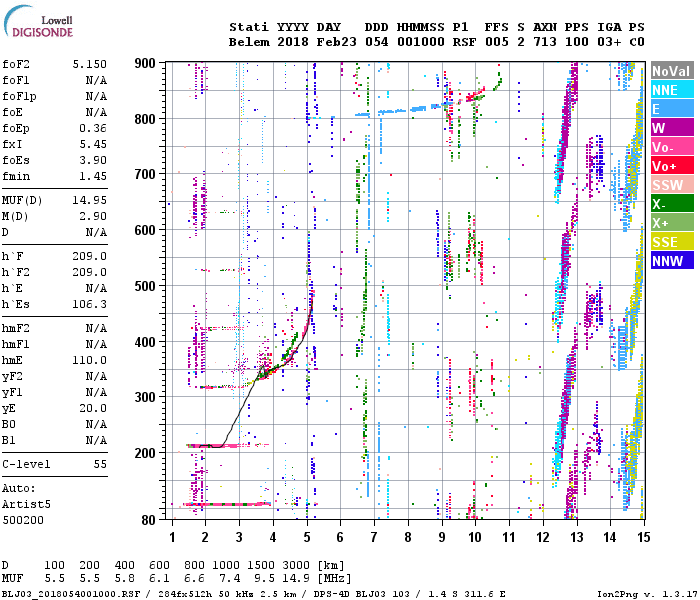The height and width of the screenshot is (600, 700).
Task: Click the station name Belem
Action: click(x=249, y=42)
